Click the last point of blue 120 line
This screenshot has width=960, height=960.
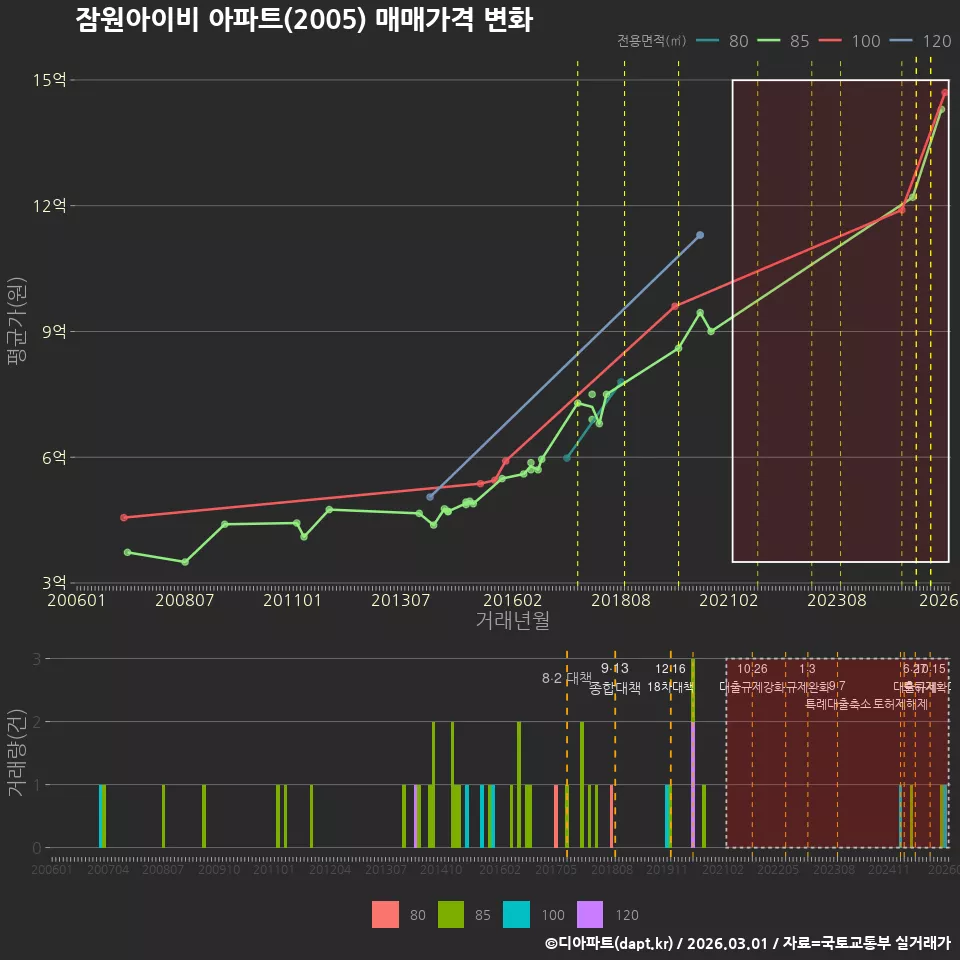[x=700, y=235]
